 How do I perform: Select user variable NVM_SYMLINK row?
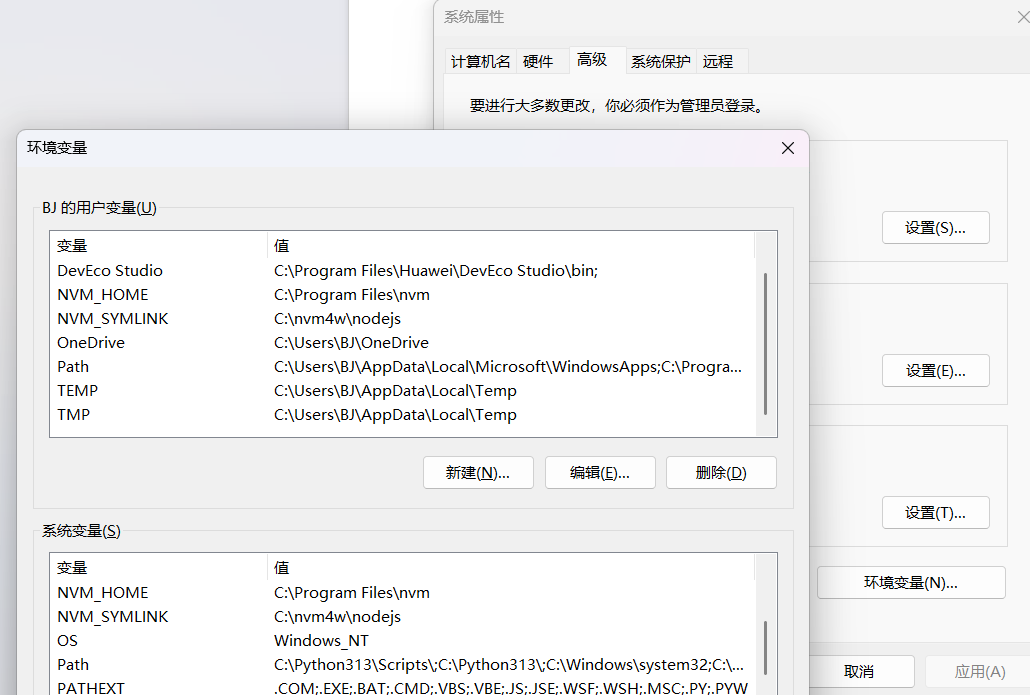[x=403, y=319]
